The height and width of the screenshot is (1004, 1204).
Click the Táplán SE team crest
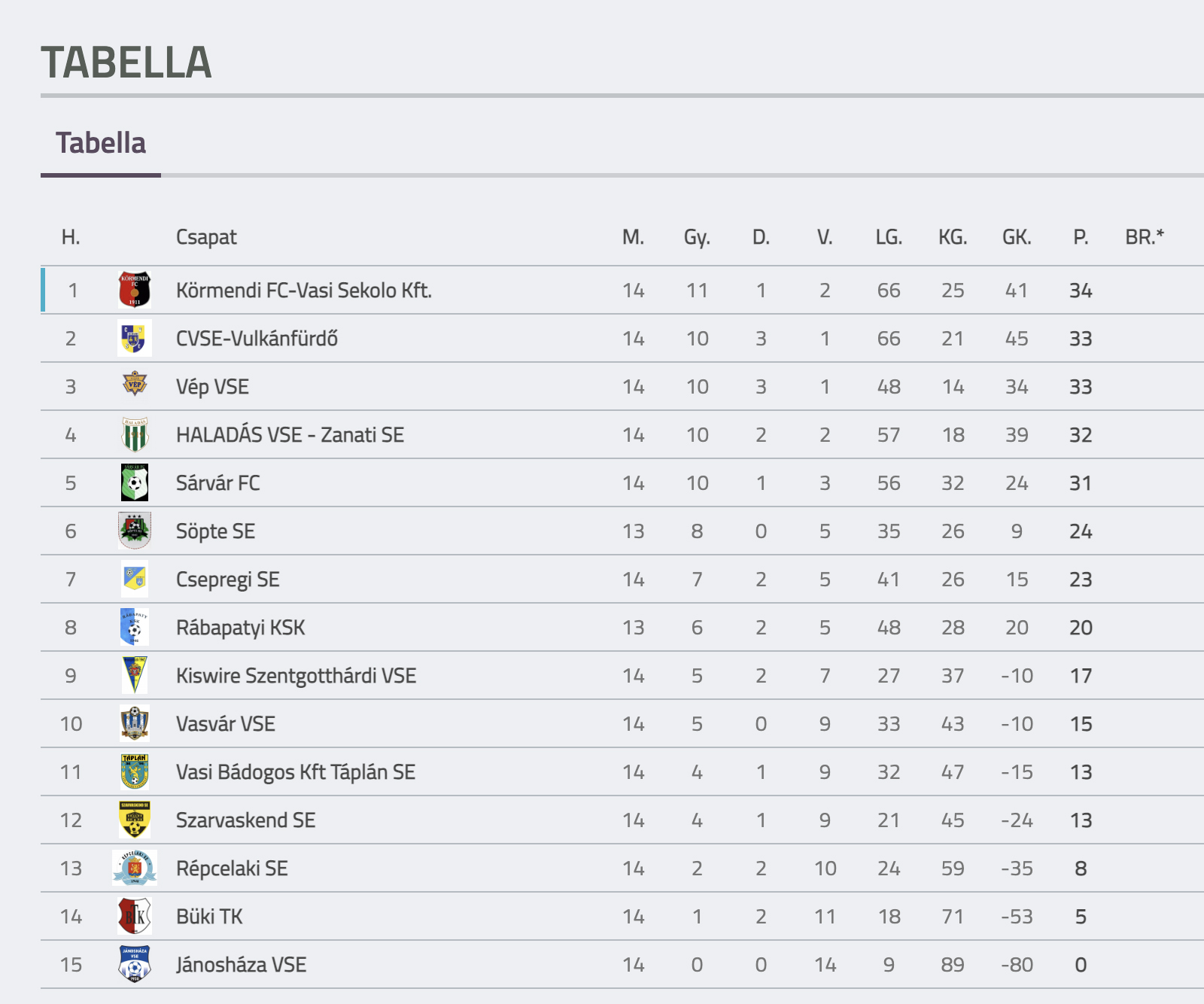135,771
